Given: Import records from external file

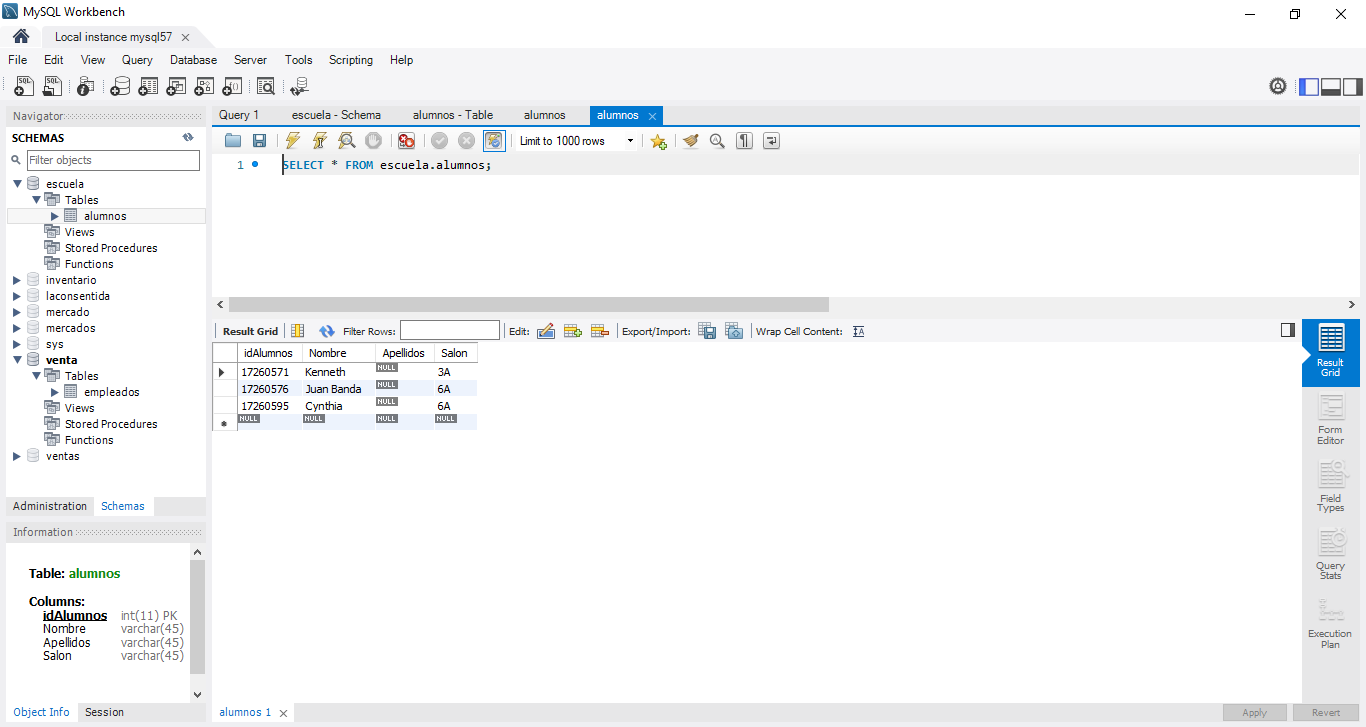Looking at the screenshot, I should [x=734, y=331].
